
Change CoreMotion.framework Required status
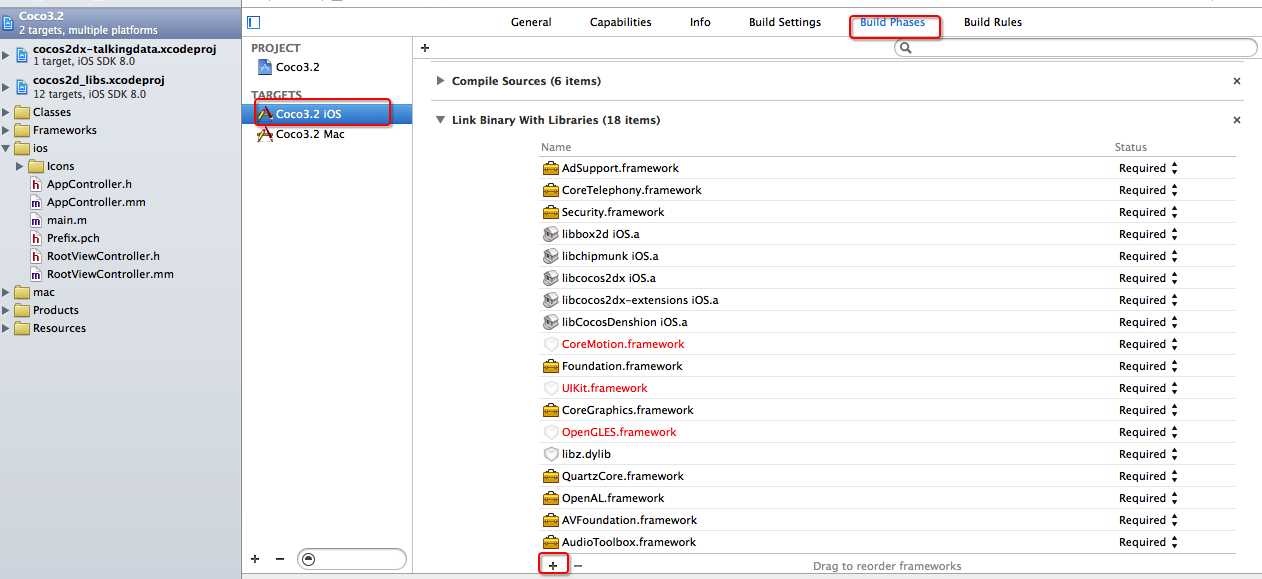coord(1148,344)
